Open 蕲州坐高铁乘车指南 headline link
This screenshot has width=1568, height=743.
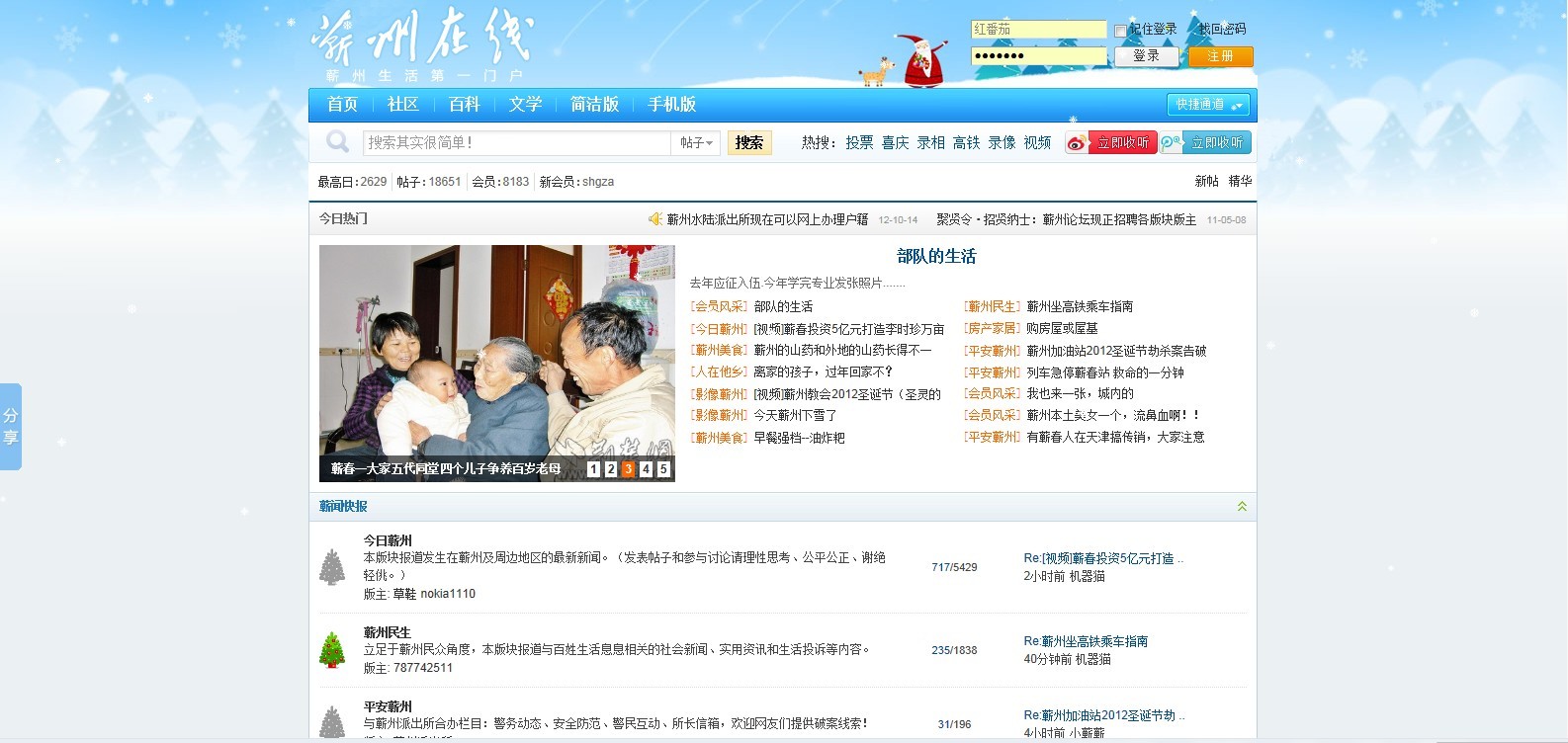(x=1080, y=307)
